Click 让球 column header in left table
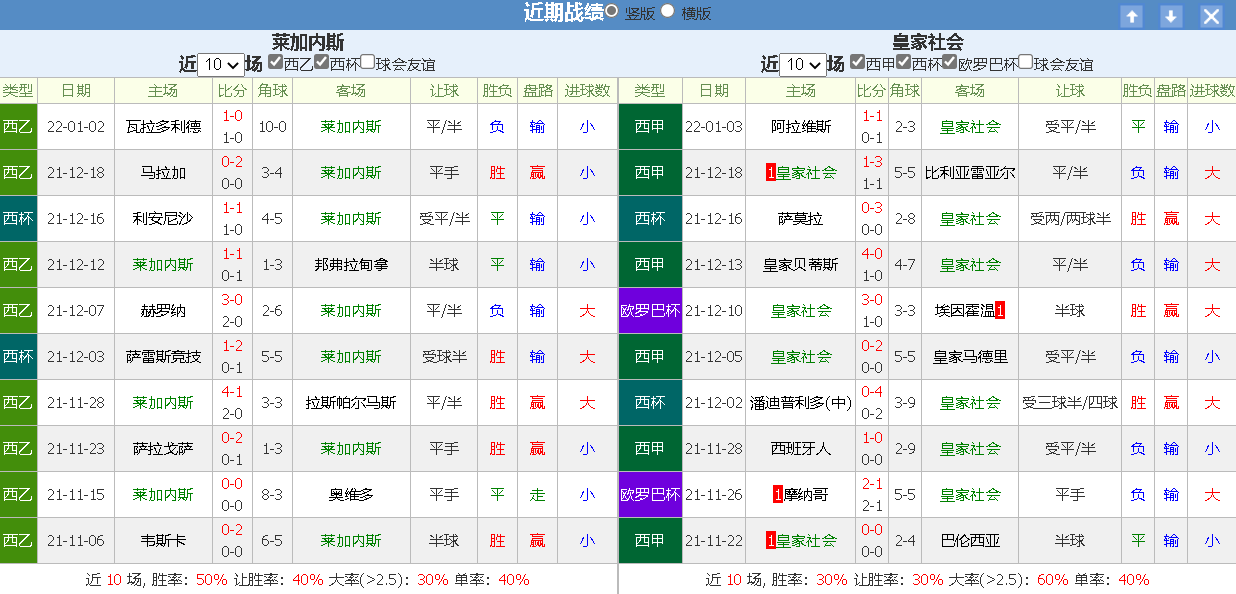Screen dimensions: 1236x594 click(x=444, y=91)
